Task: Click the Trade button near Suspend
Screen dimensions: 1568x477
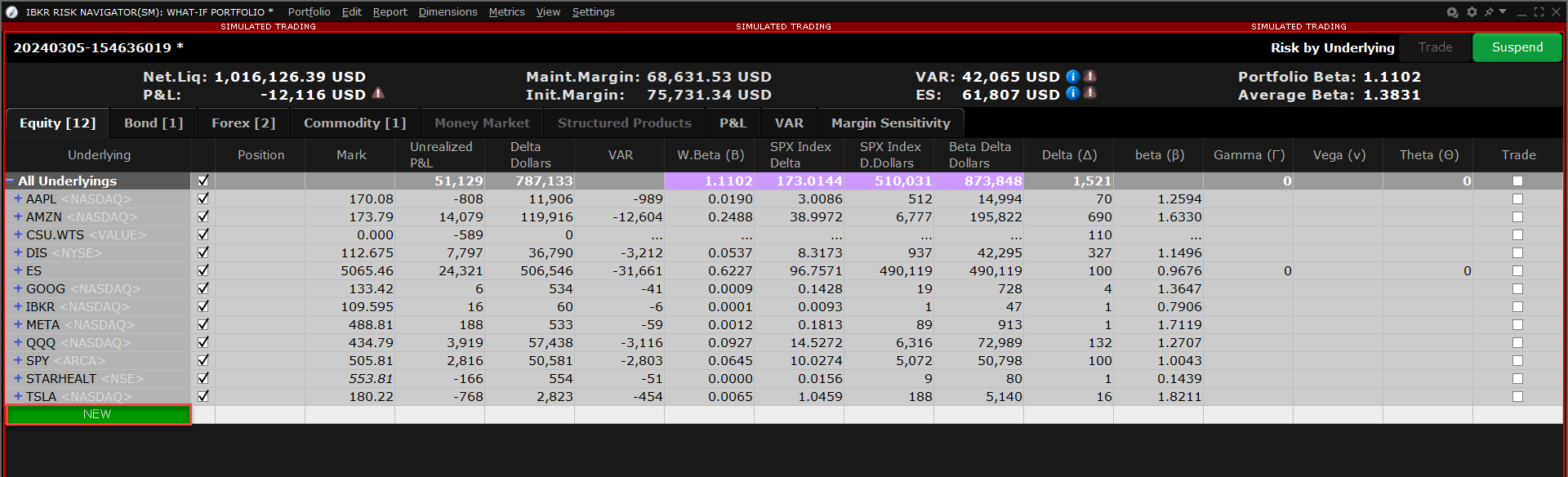Action: 1435,47
